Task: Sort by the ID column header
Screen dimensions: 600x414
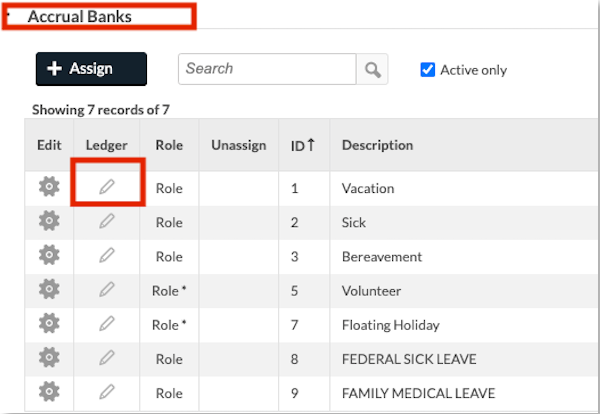Action: tap(302, 145)
